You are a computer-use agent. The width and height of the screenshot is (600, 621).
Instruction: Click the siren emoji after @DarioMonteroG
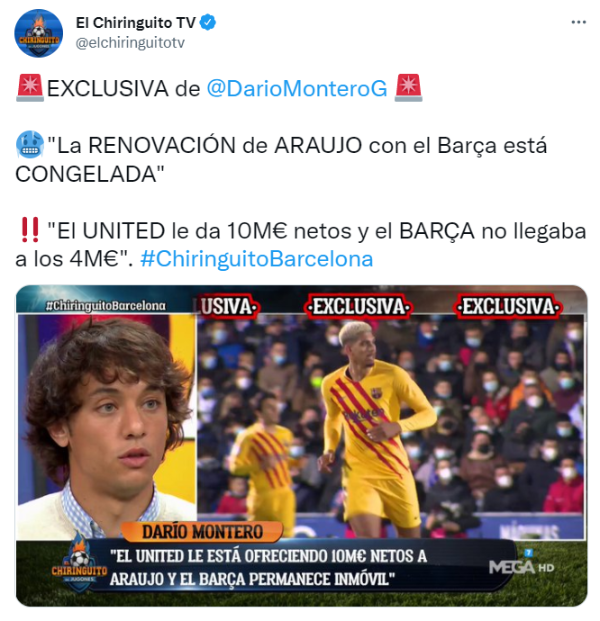[x=408, y=88]
